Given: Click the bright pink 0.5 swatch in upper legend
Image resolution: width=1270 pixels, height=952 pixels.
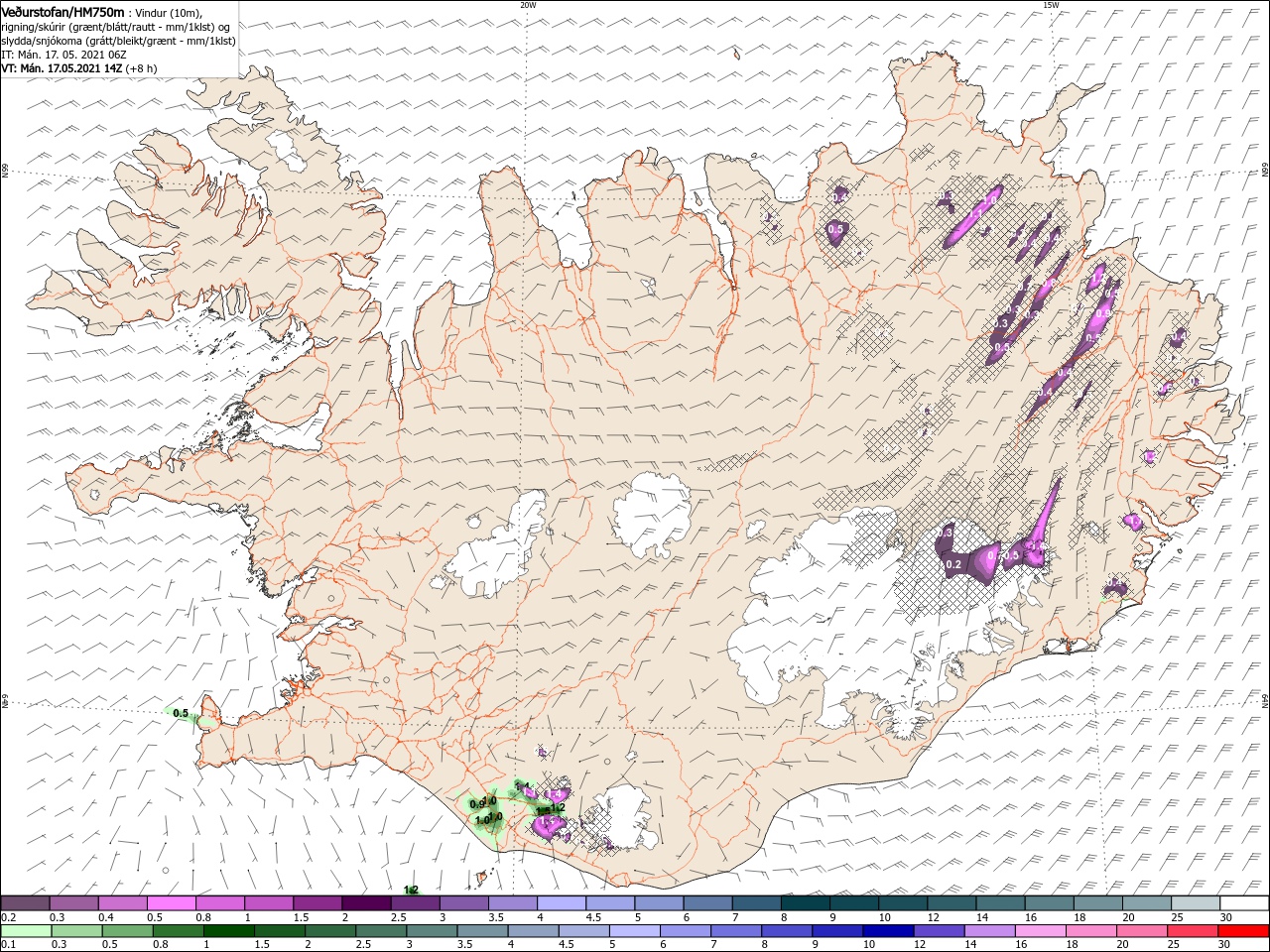Looking at the screenshot, I should 171,903.
